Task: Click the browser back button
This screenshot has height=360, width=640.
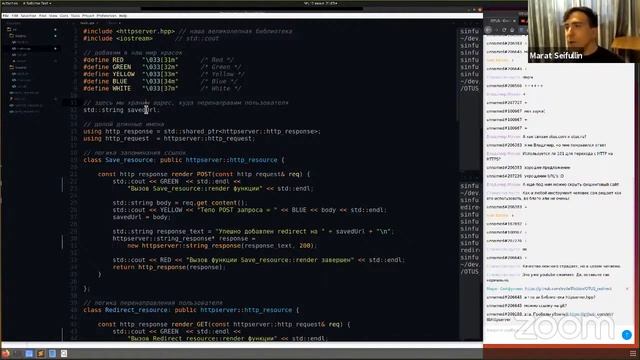Action: [488, 30]
